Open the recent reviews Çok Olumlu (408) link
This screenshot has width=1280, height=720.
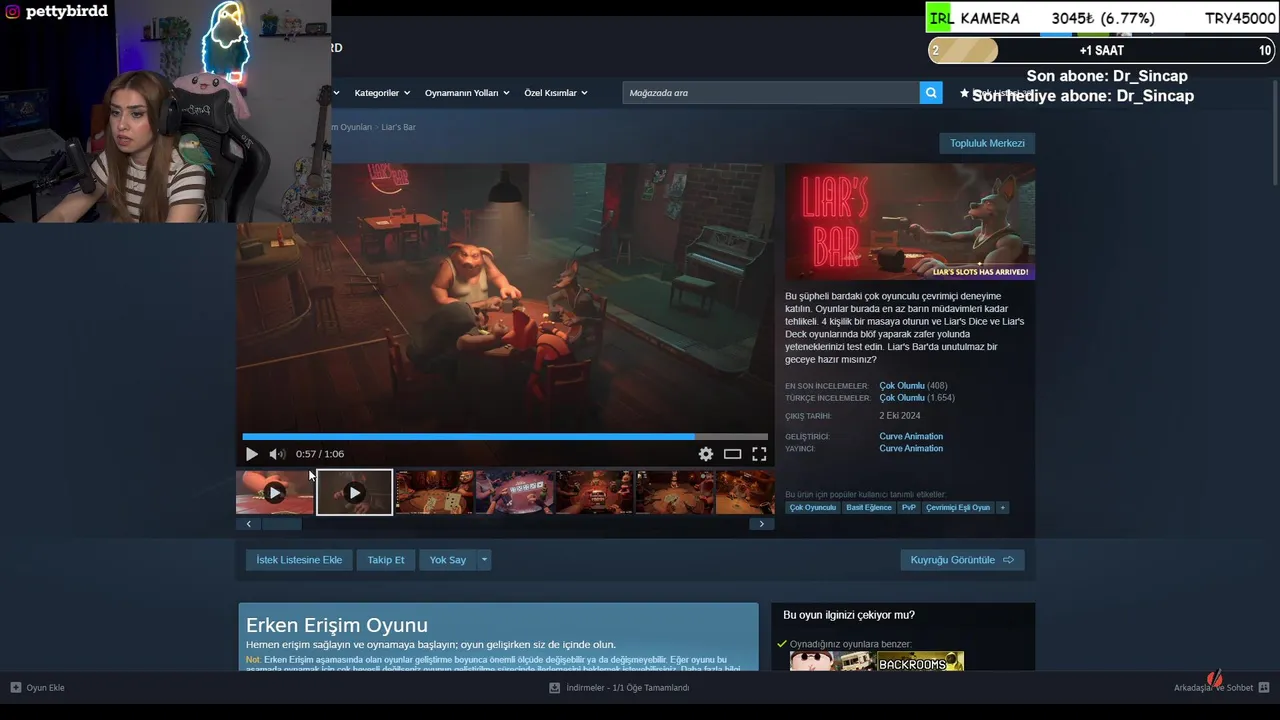pyautogui.click(x=913, y=386)
